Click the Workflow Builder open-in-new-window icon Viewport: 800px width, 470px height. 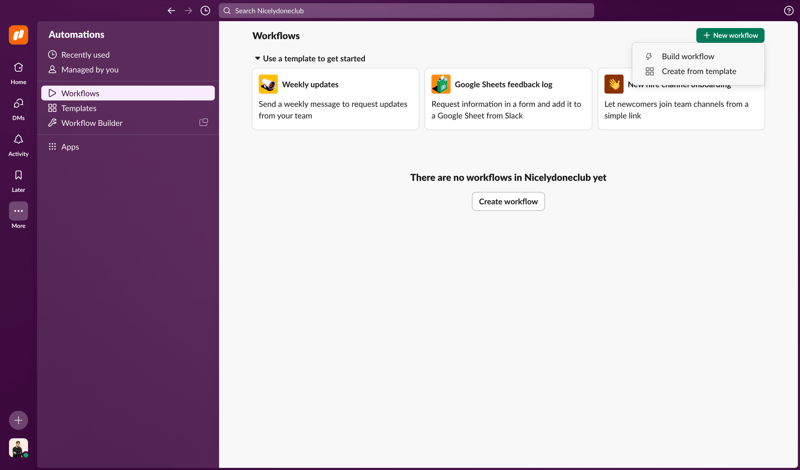pyautogui.click(x=204, y=122)
